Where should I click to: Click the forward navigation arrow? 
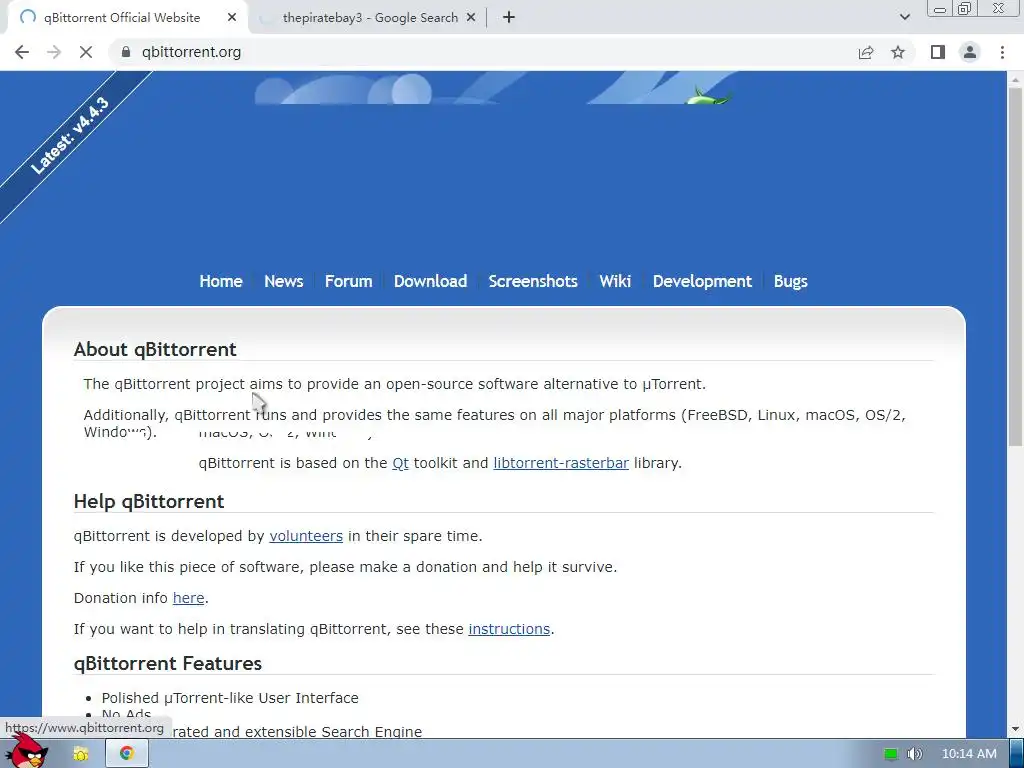coord(54,52)
